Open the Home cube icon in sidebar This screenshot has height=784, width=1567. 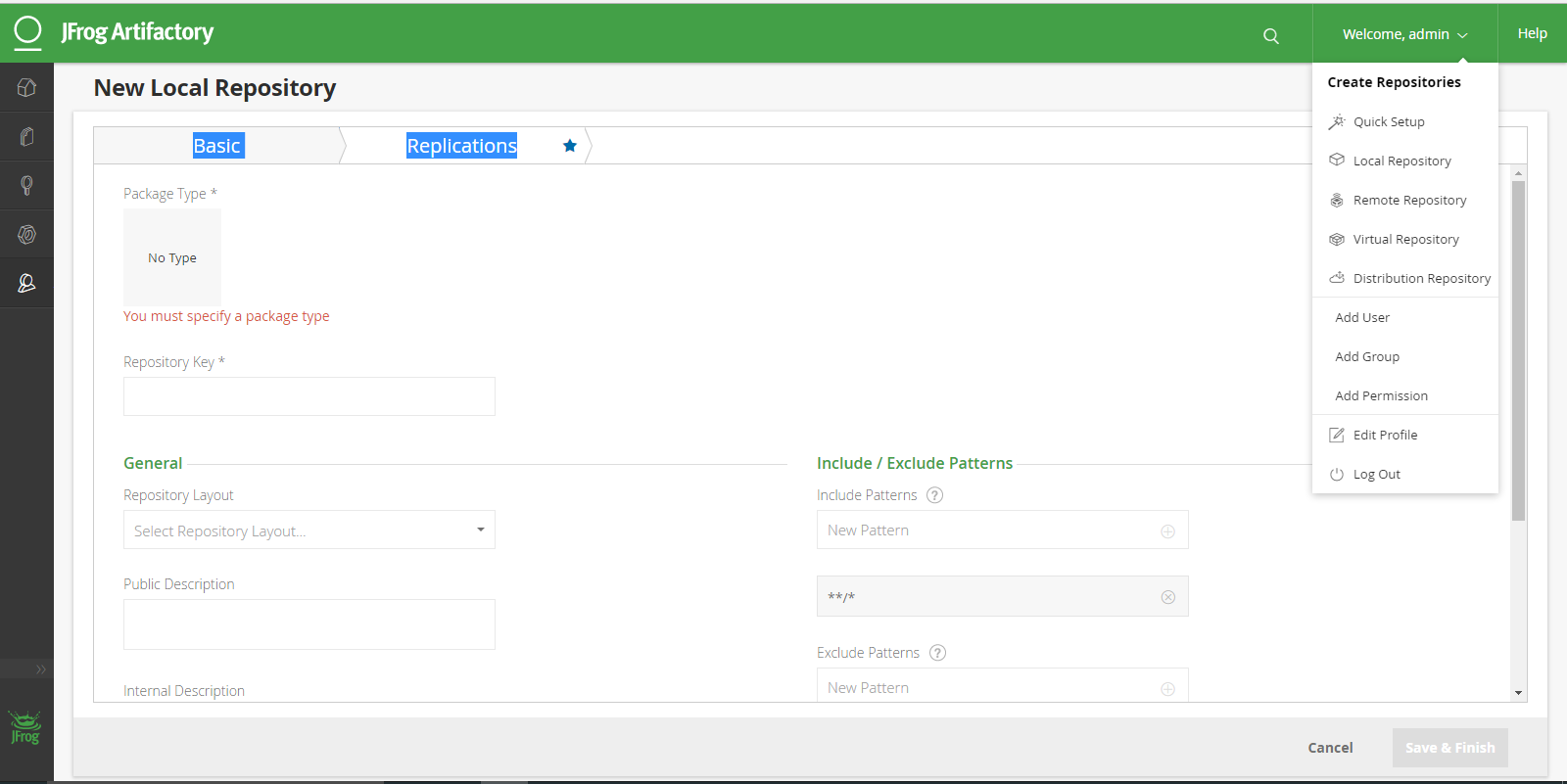pos(26,88)
